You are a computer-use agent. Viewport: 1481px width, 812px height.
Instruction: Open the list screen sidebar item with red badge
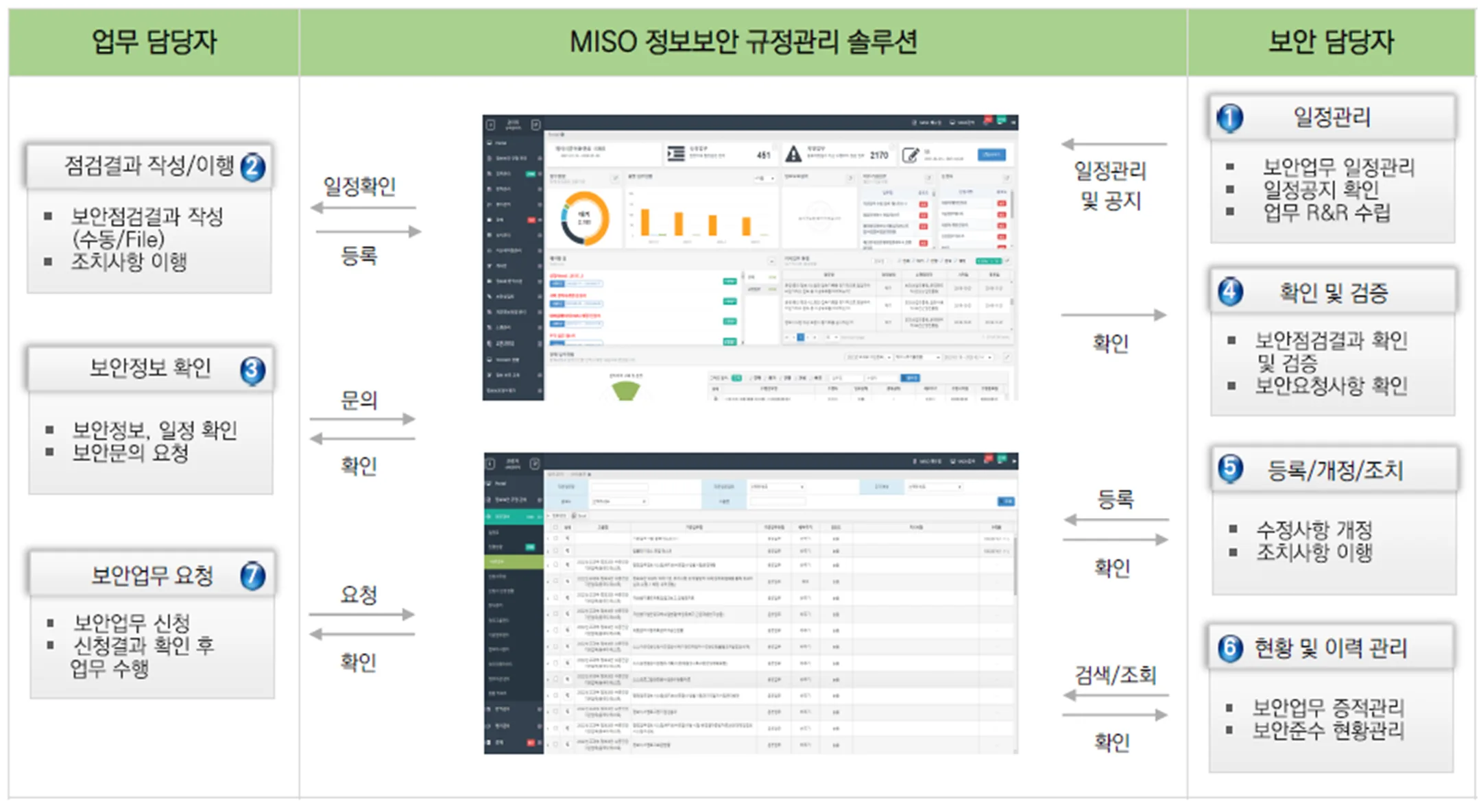[x=514, y=742]
